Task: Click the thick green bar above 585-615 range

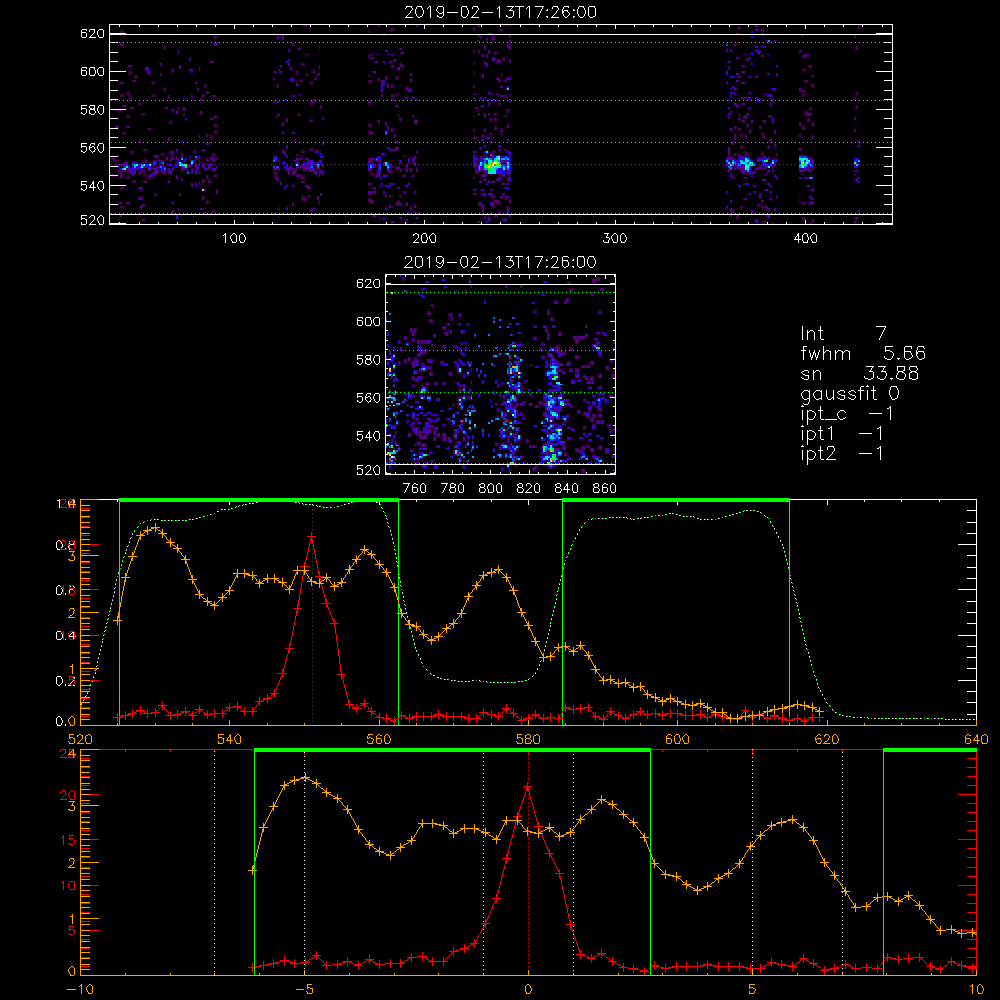Action: click(x=676, y=501)
